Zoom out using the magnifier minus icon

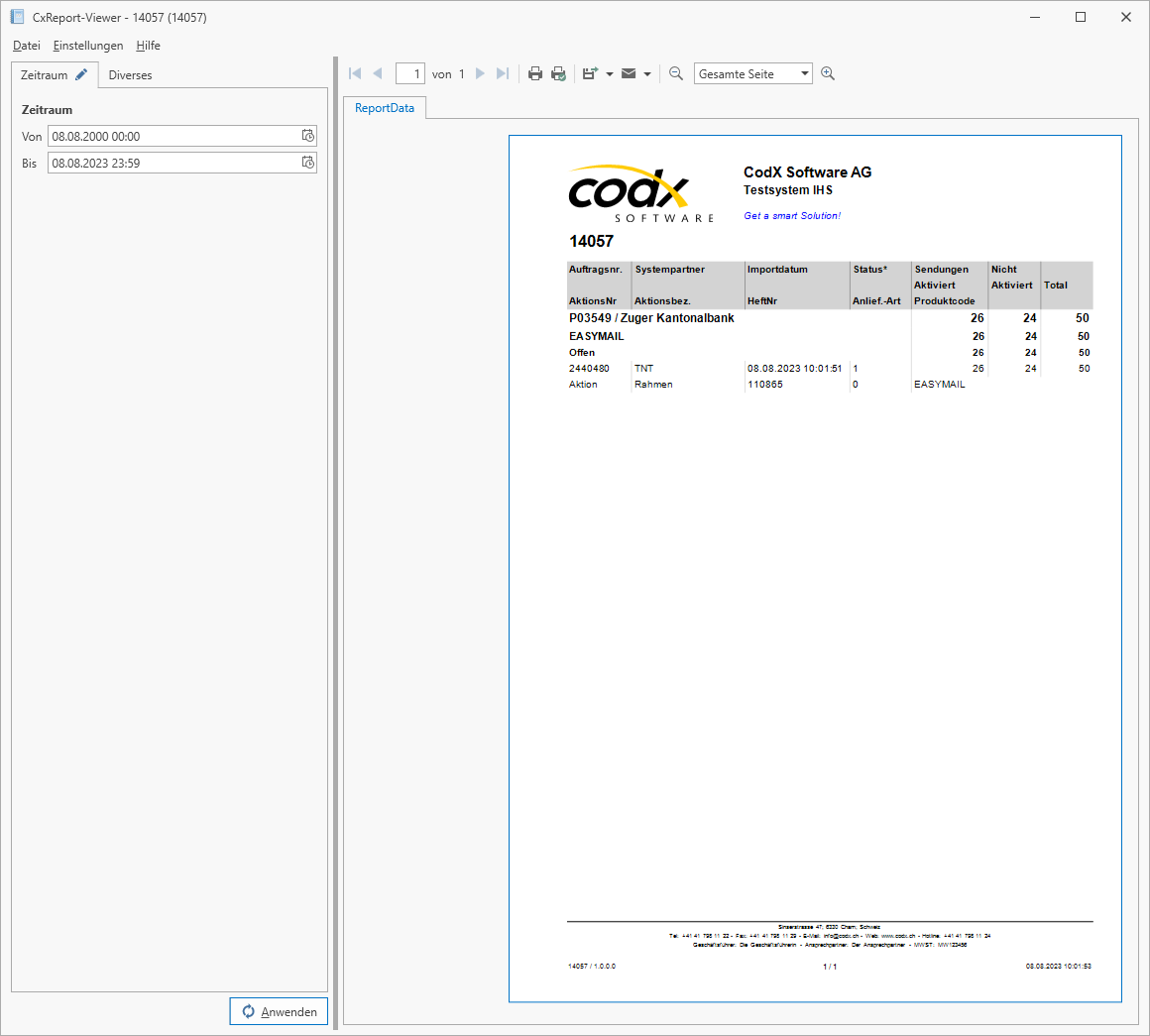(676, 72)
